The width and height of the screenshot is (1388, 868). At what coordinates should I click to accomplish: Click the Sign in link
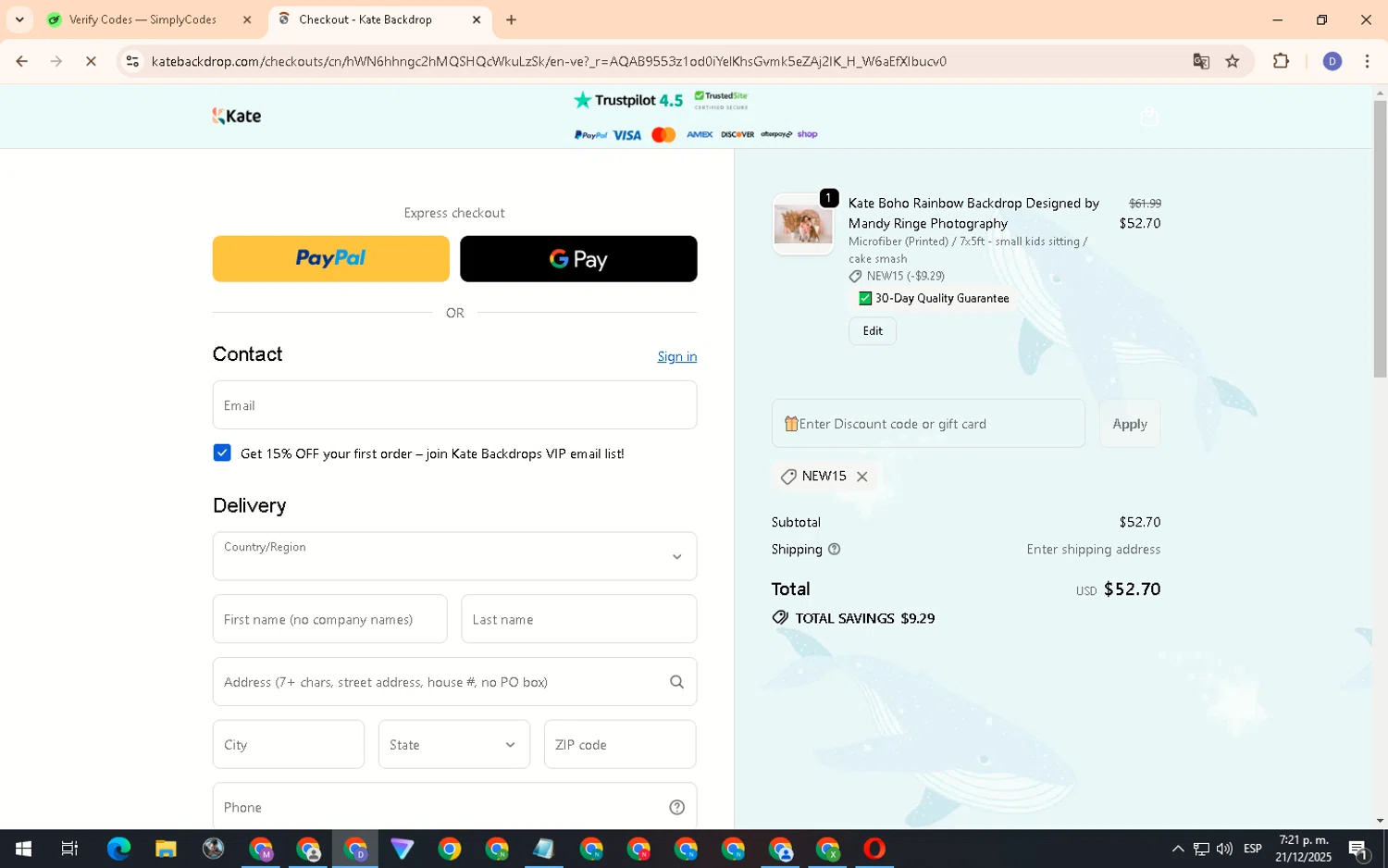(x=676, y=357)
